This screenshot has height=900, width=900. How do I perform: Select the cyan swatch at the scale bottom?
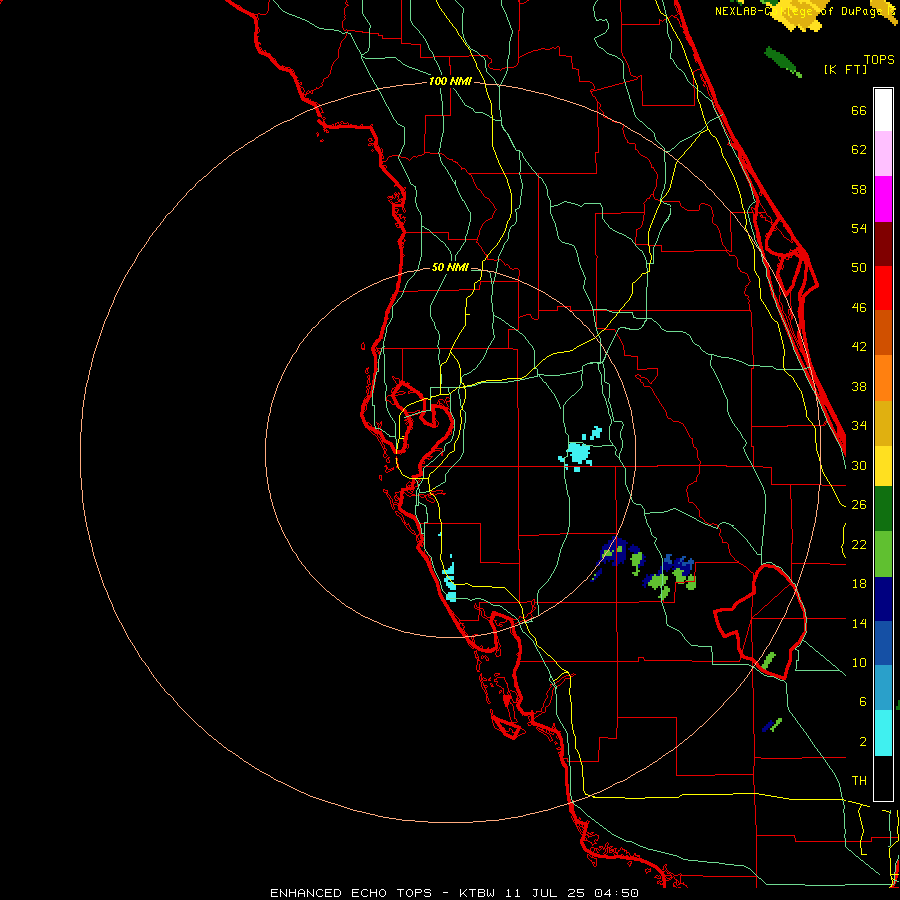pyautogui.click(x=883, y=733)
